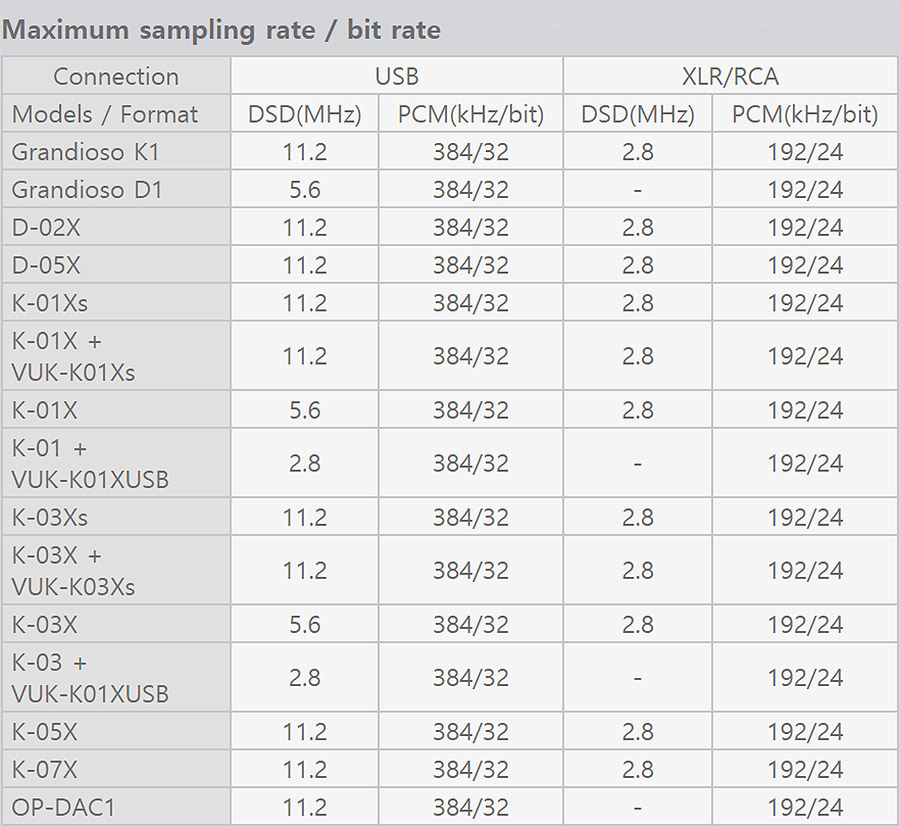Viewport: 900px width, 827px height.
Task: Select the 'K-01Xs' model cell
Action: [x=50, y=303]
